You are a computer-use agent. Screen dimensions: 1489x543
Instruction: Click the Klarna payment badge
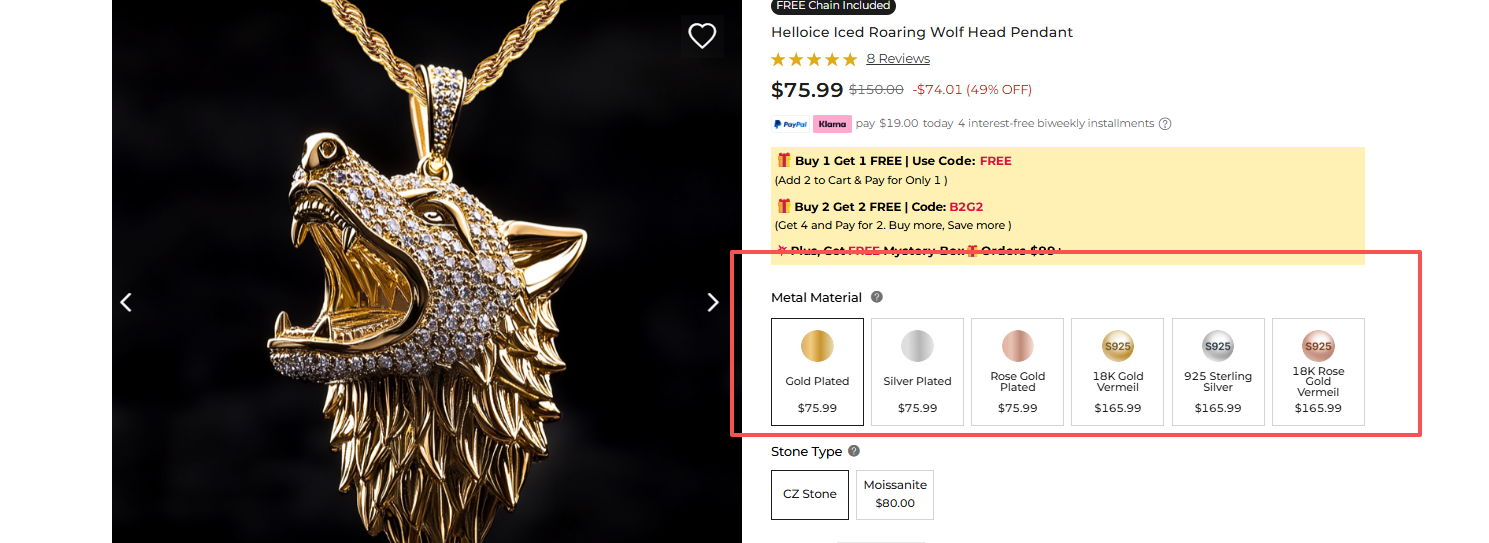click(x=831, y=124)
